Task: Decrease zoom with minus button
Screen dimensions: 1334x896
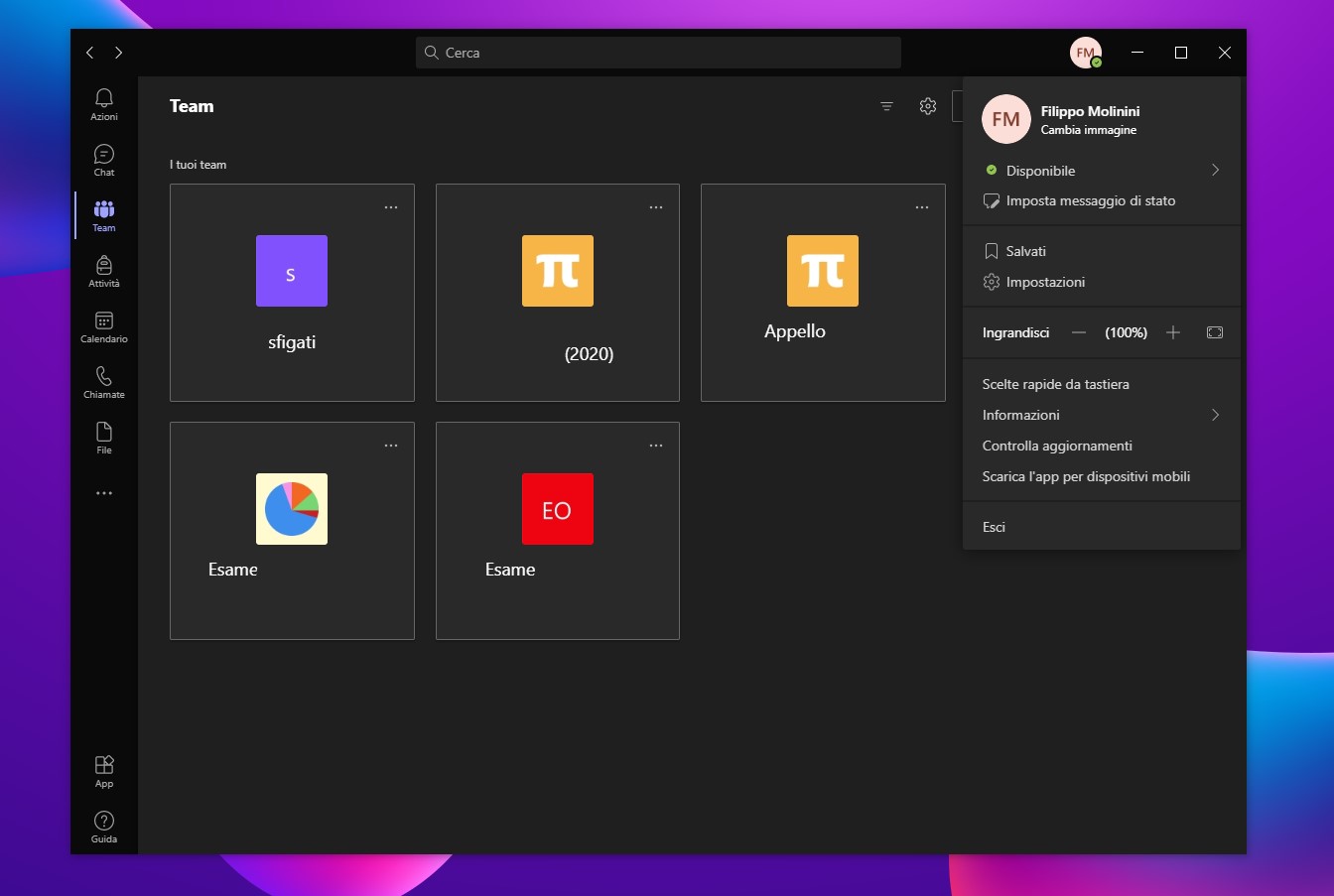Action: (x=1079, y=332)
